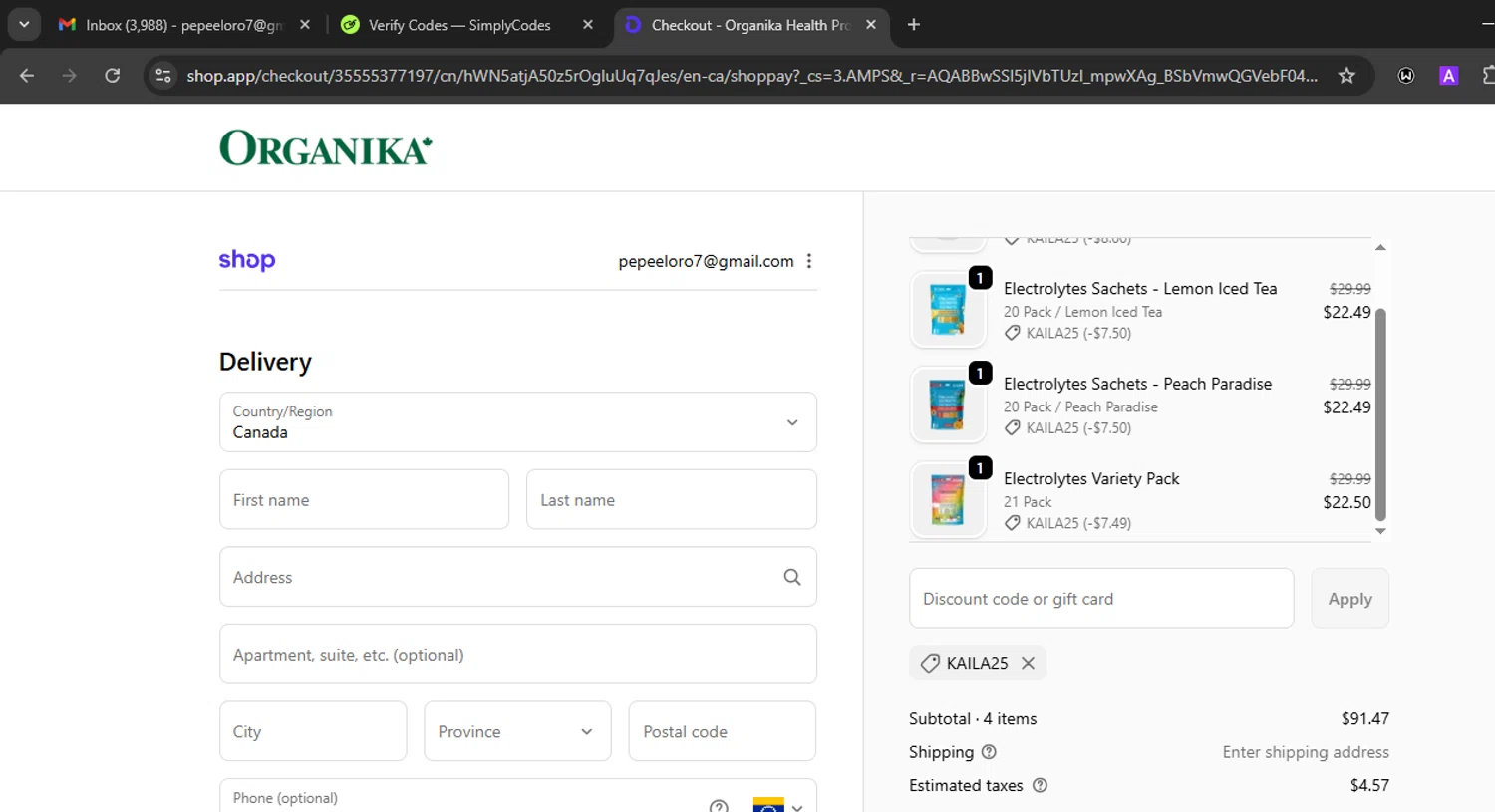The height and width of the screenshot is (812, 1495).
Task: Go back to previous page
Action: (27, 76)
